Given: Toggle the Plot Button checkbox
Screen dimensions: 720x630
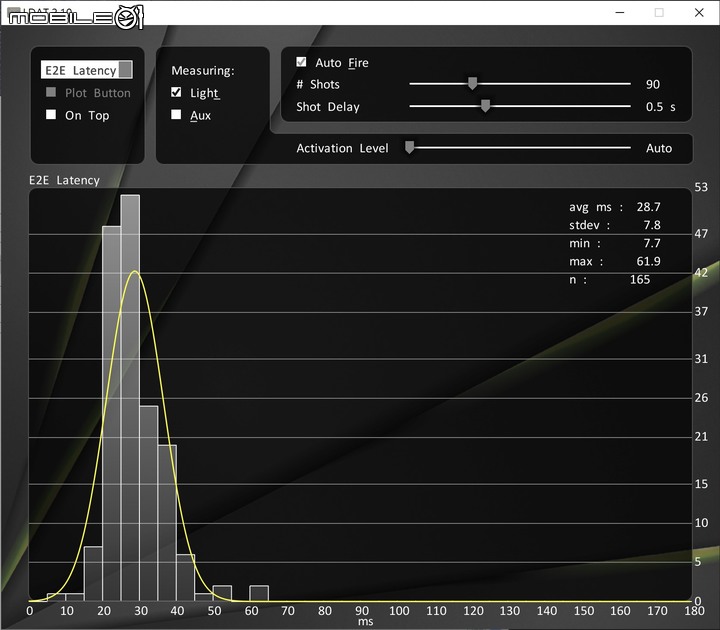Looking at the screenshot, I should [x=51, y=92].
